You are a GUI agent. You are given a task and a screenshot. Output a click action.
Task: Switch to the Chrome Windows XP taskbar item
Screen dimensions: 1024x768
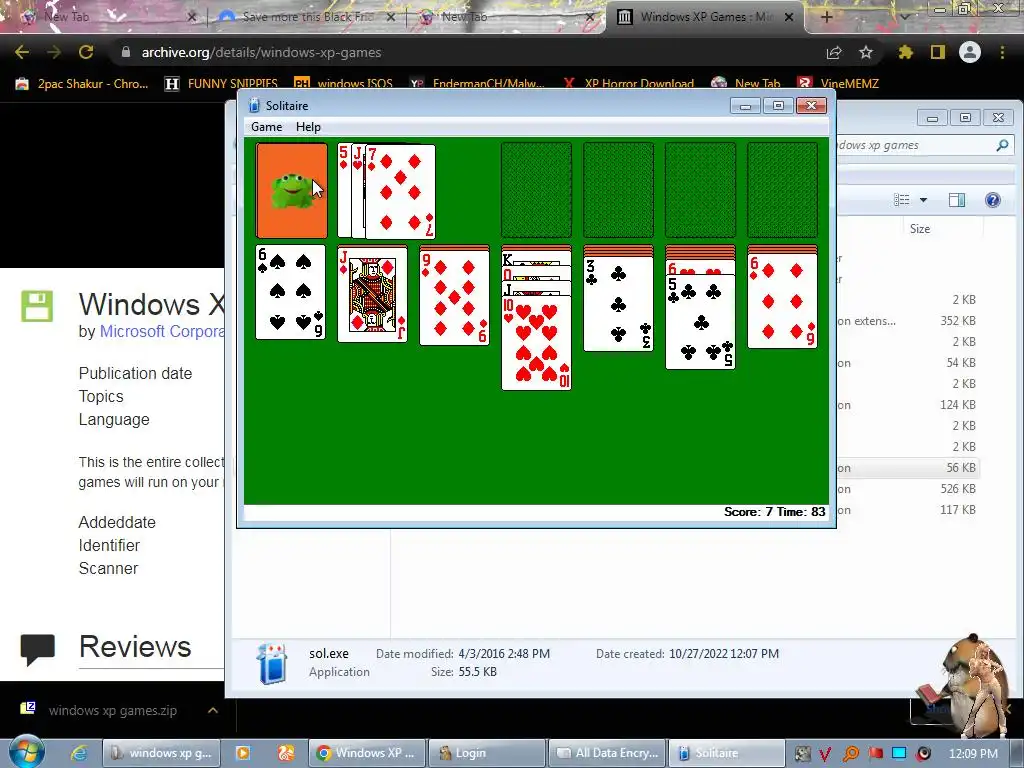[367, 753]
